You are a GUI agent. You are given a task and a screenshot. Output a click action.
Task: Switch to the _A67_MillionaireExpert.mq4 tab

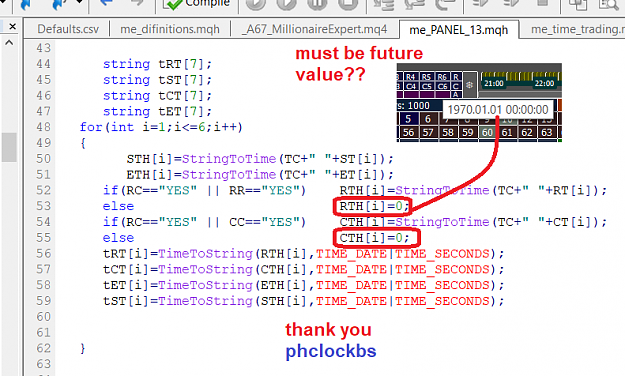[x=314, y=29]
